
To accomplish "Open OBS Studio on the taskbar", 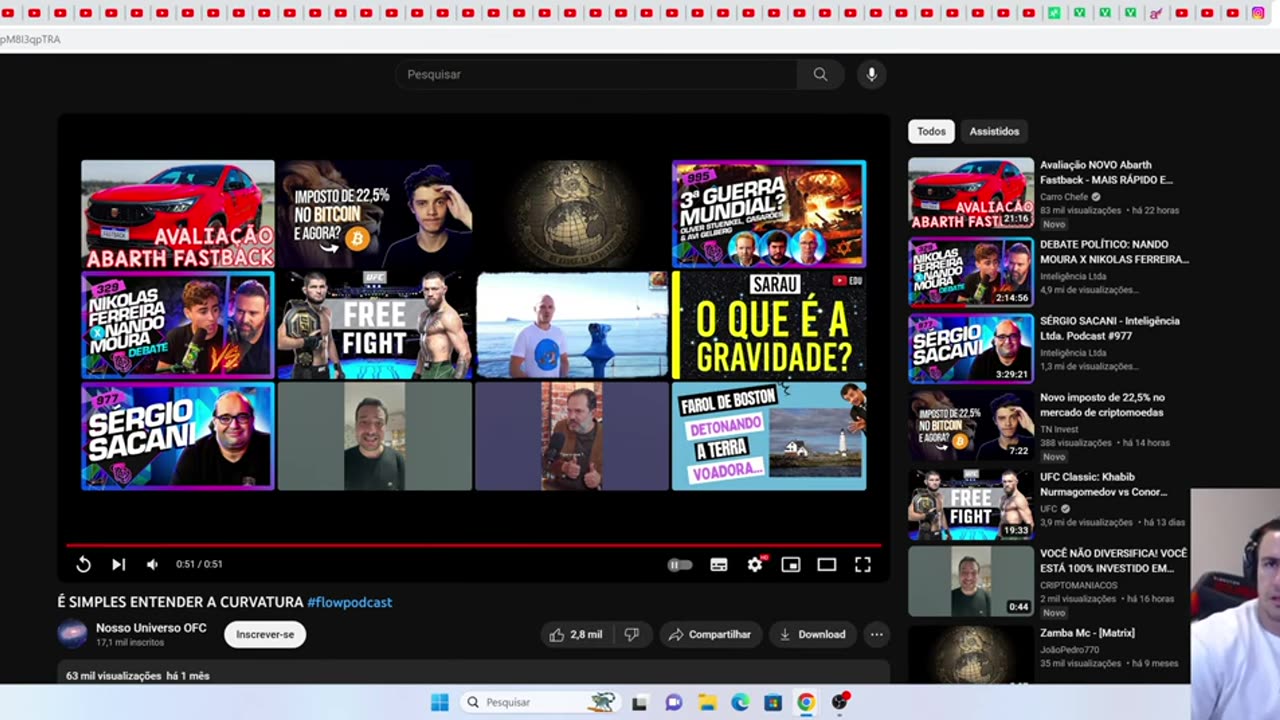I will click(x=840, y=702).
